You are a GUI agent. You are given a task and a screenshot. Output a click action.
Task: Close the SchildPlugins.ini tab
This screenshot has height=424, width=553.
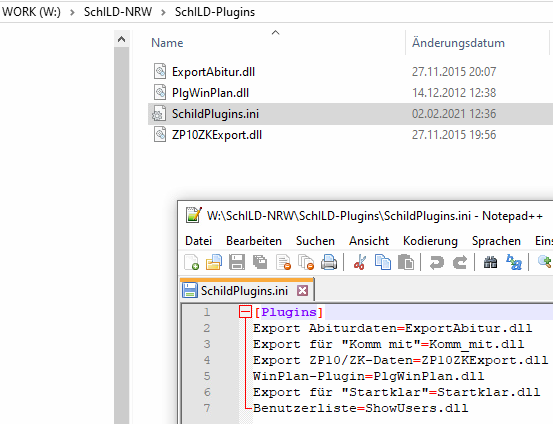click(302, 291)
